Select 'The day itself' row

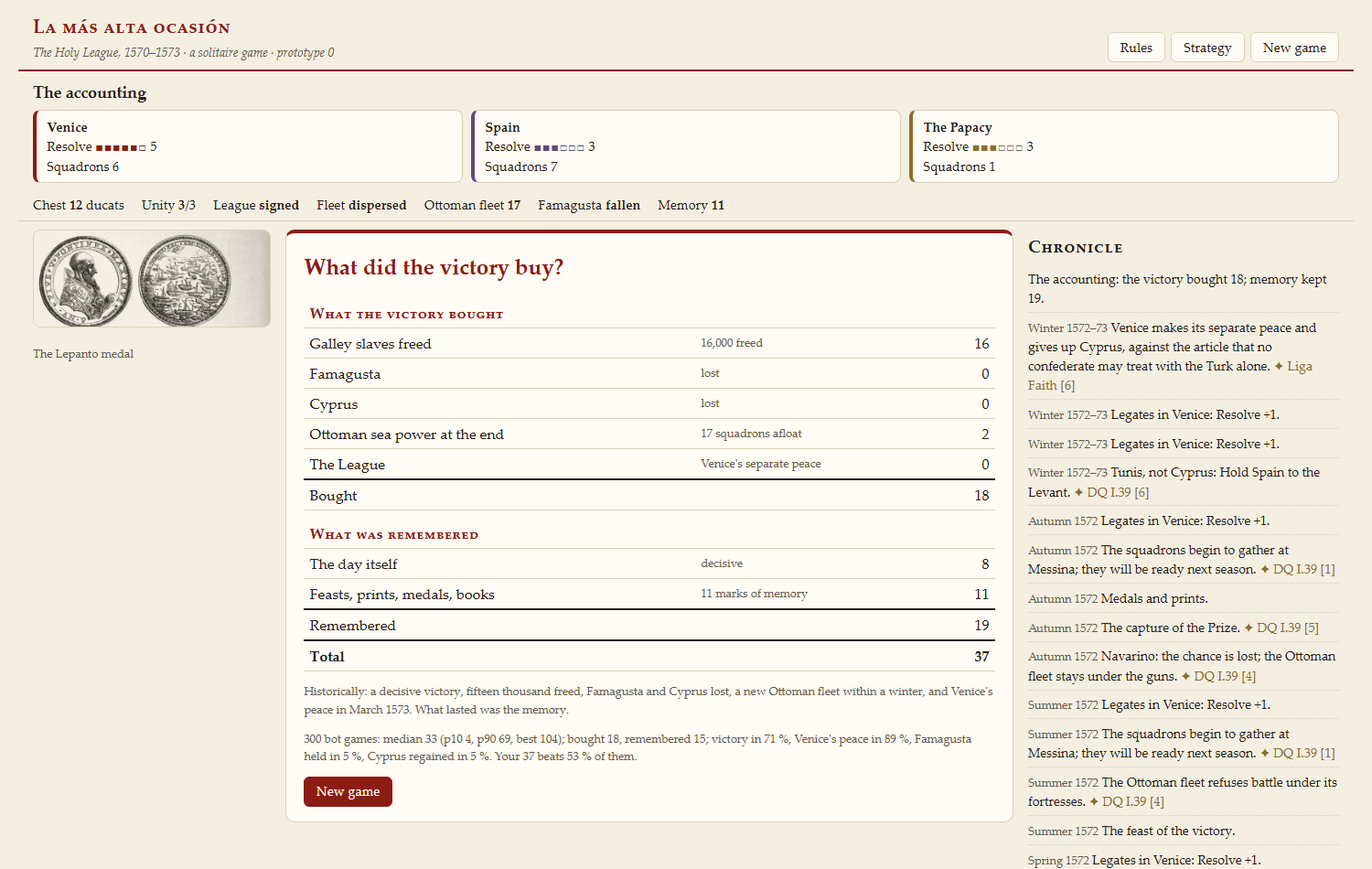coord(649,563)
